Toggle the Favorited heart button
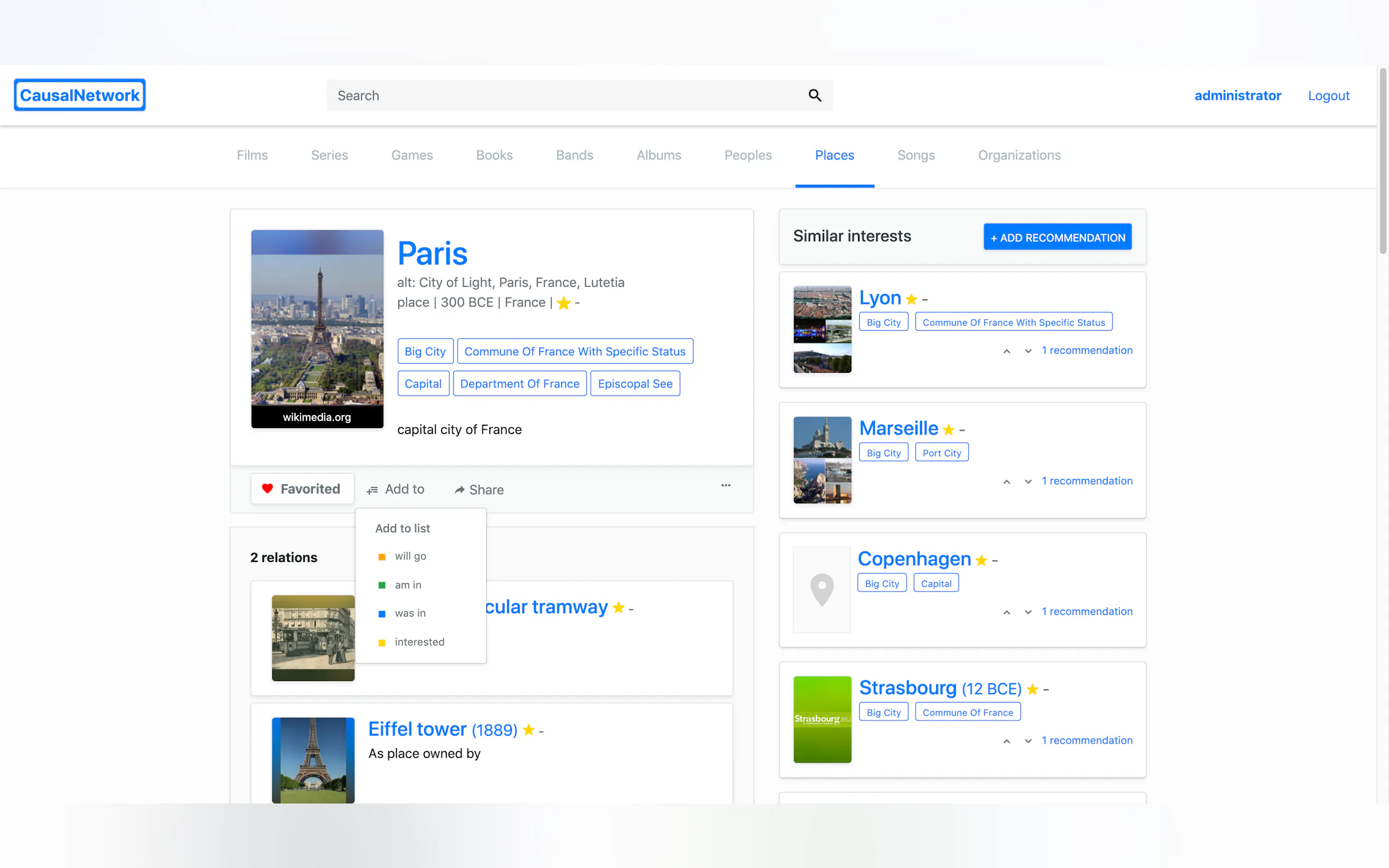 [302, 489]
